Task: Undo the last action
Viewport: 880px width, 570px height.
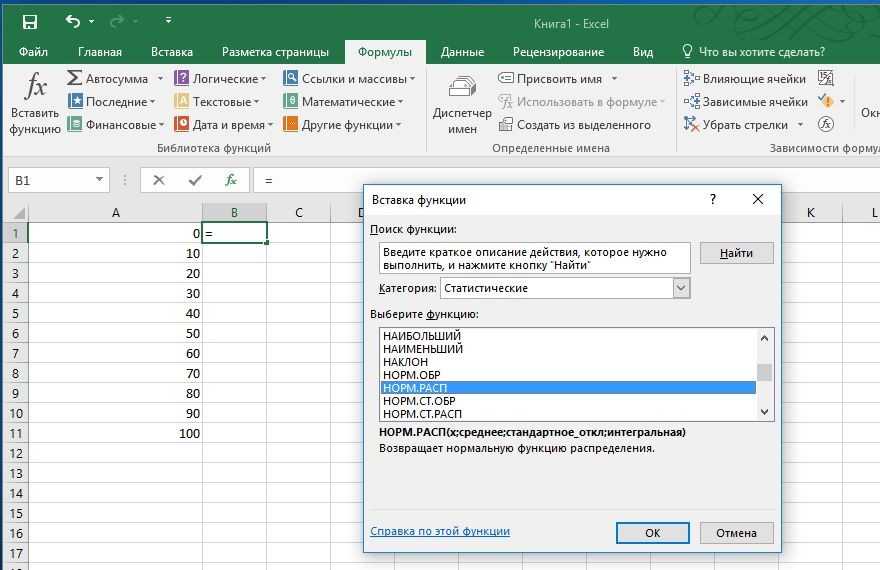Action: tap(73, 21)
